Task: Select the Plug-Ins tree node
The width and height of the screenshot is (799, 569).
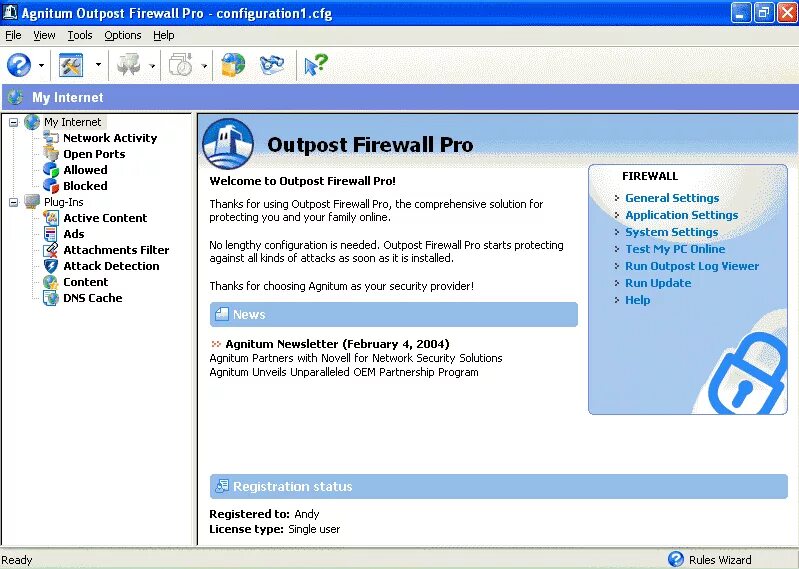Action: 64,202
